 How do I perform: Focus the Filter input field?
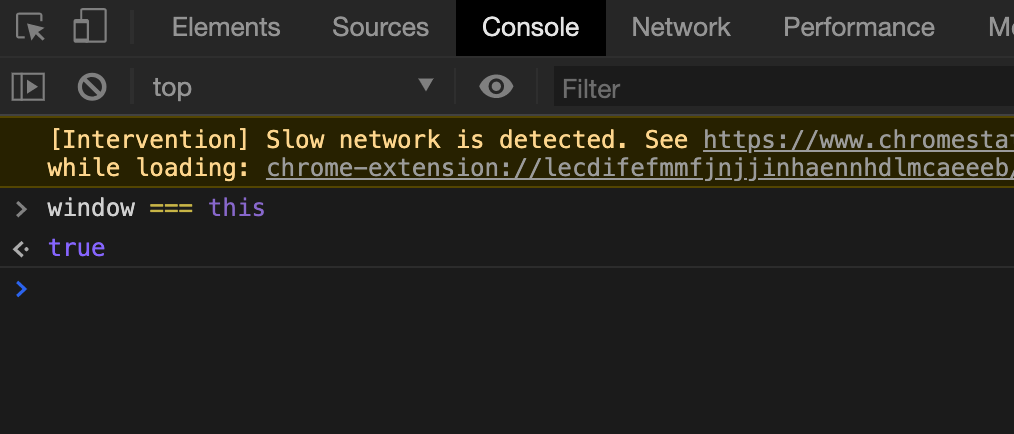click(x=784, y=88)
